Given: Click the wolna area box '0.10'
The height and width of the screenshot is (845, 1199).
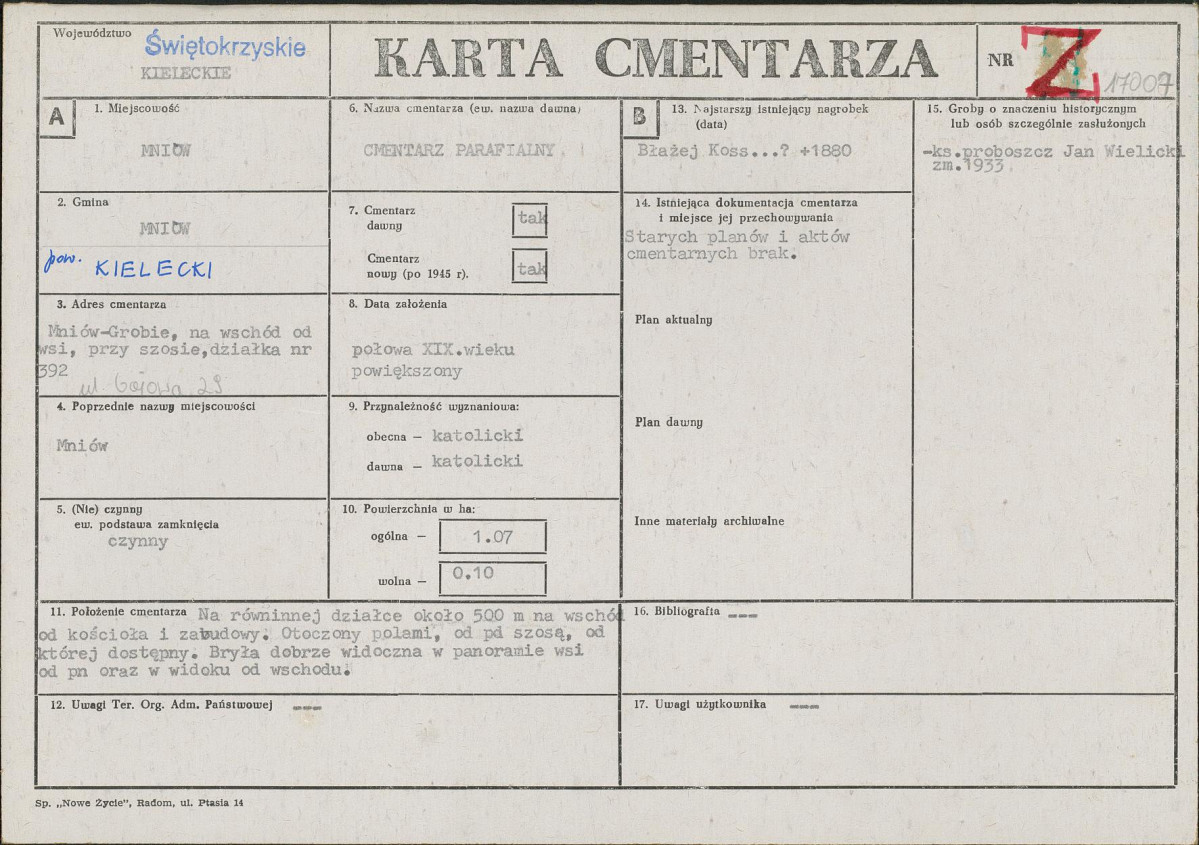Looking at the screenshot, I should (492, 579).
